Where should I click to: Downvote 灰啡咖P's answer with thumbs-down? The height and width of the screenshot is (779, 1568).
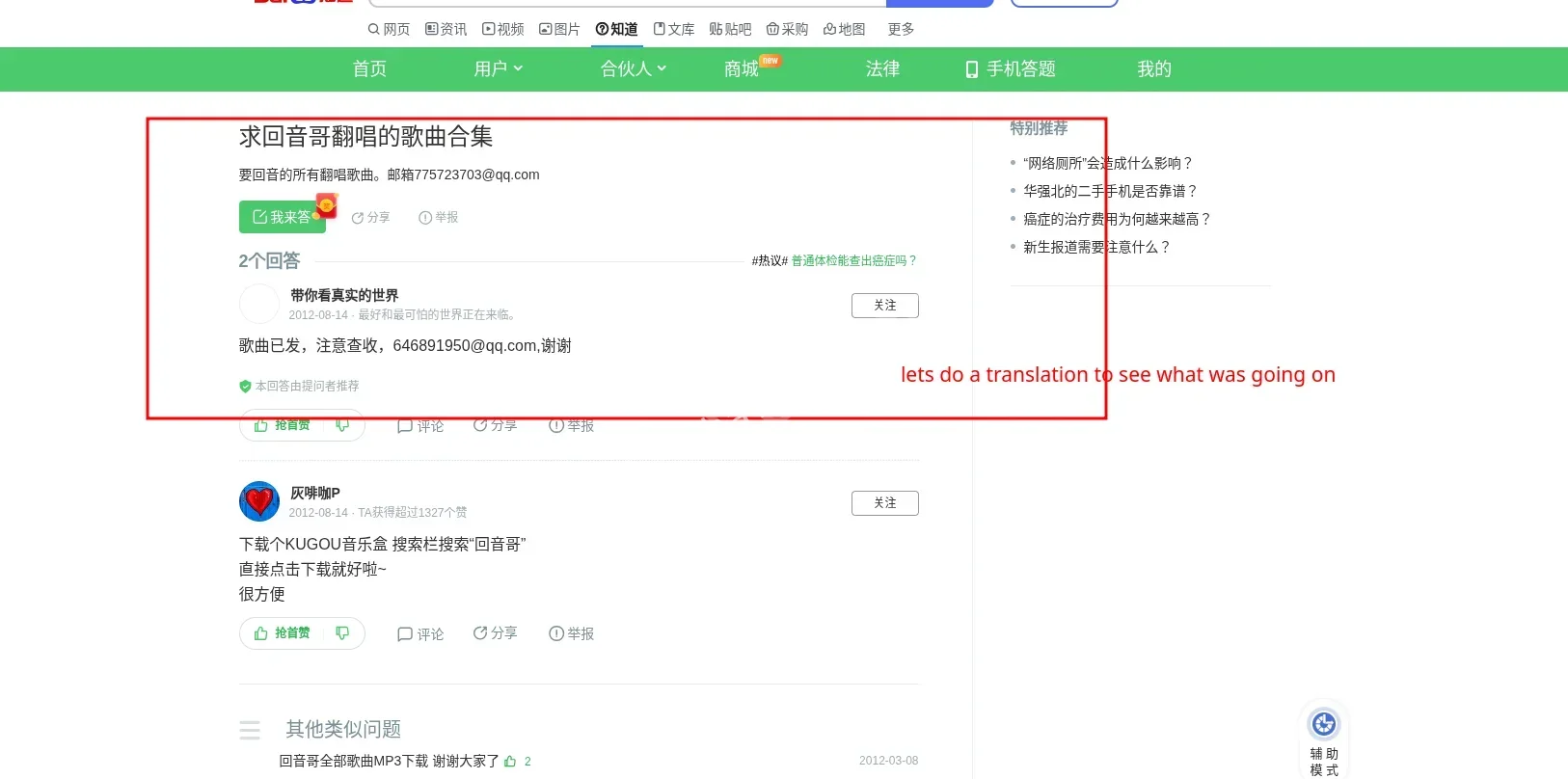point(342,633)
